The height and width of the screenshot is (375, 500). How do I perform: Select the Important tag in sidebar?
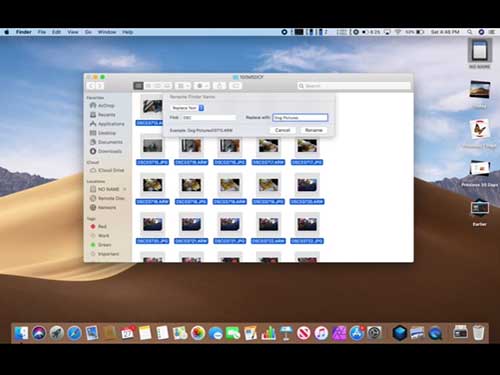tap(108, 254)
